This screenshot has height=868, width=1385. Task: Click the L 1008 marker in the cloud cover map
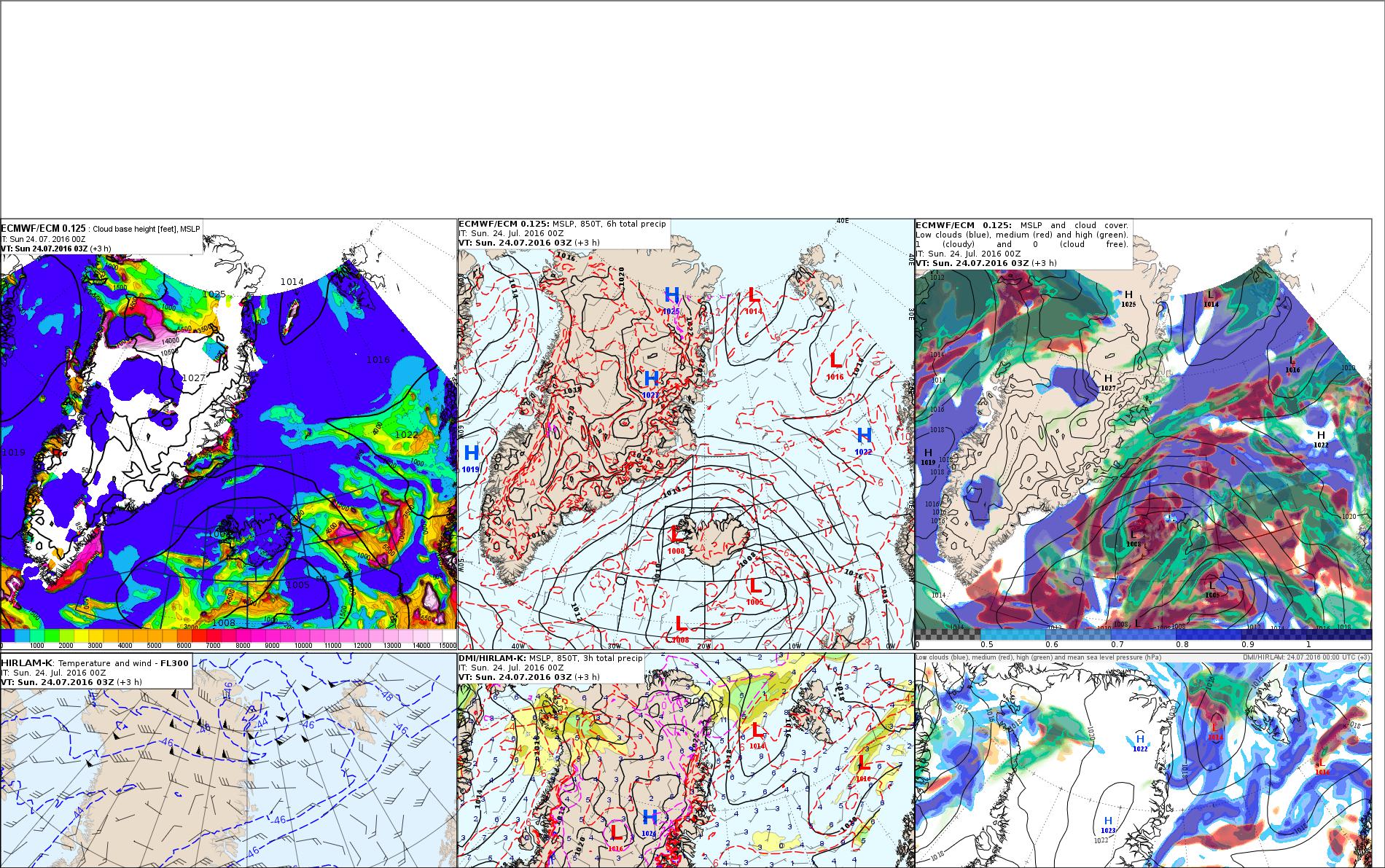(x=1134, y=539)
